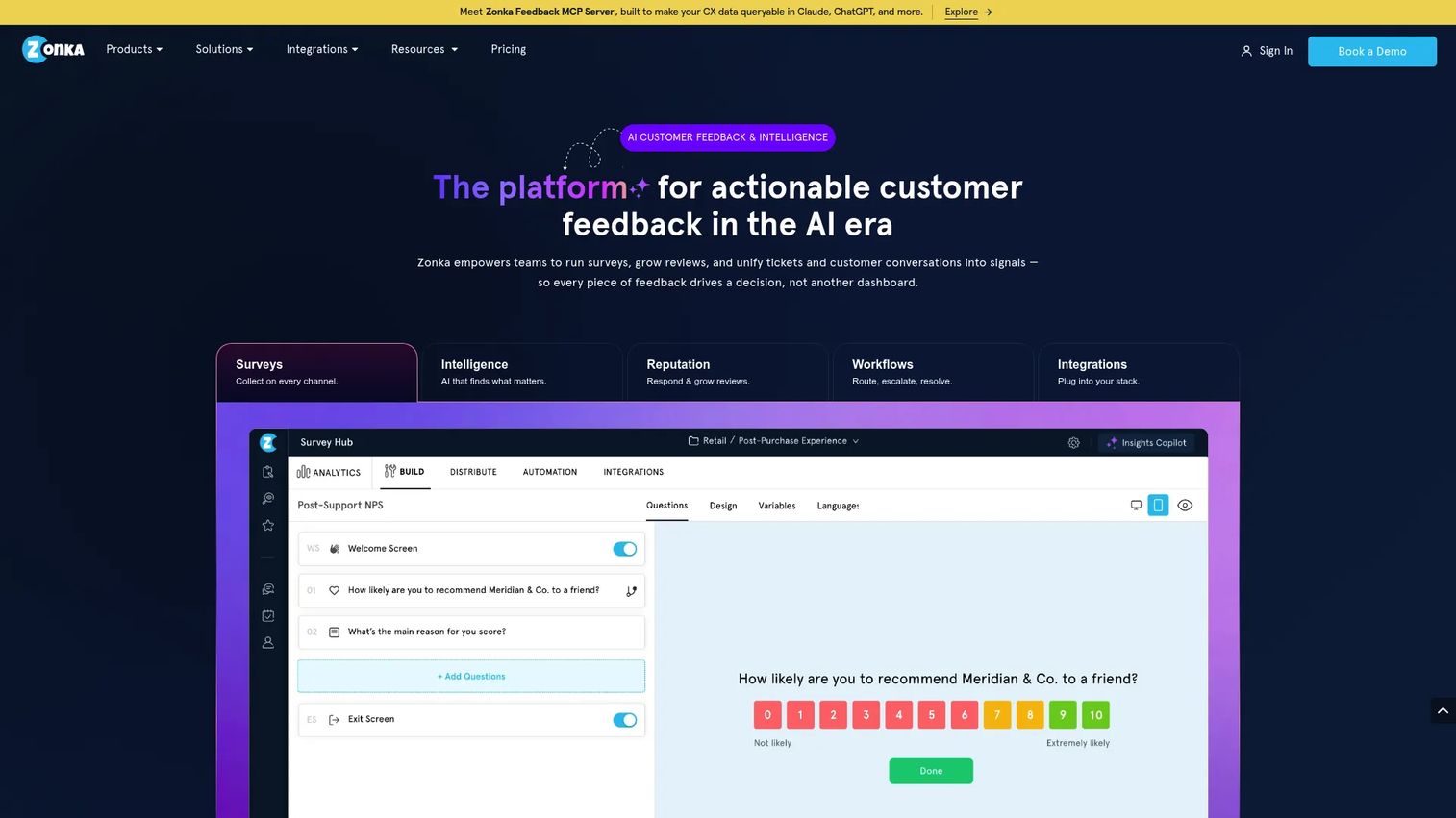Click the magnifier insights icon in the sidebar
1456x818 pixels.
268,498
